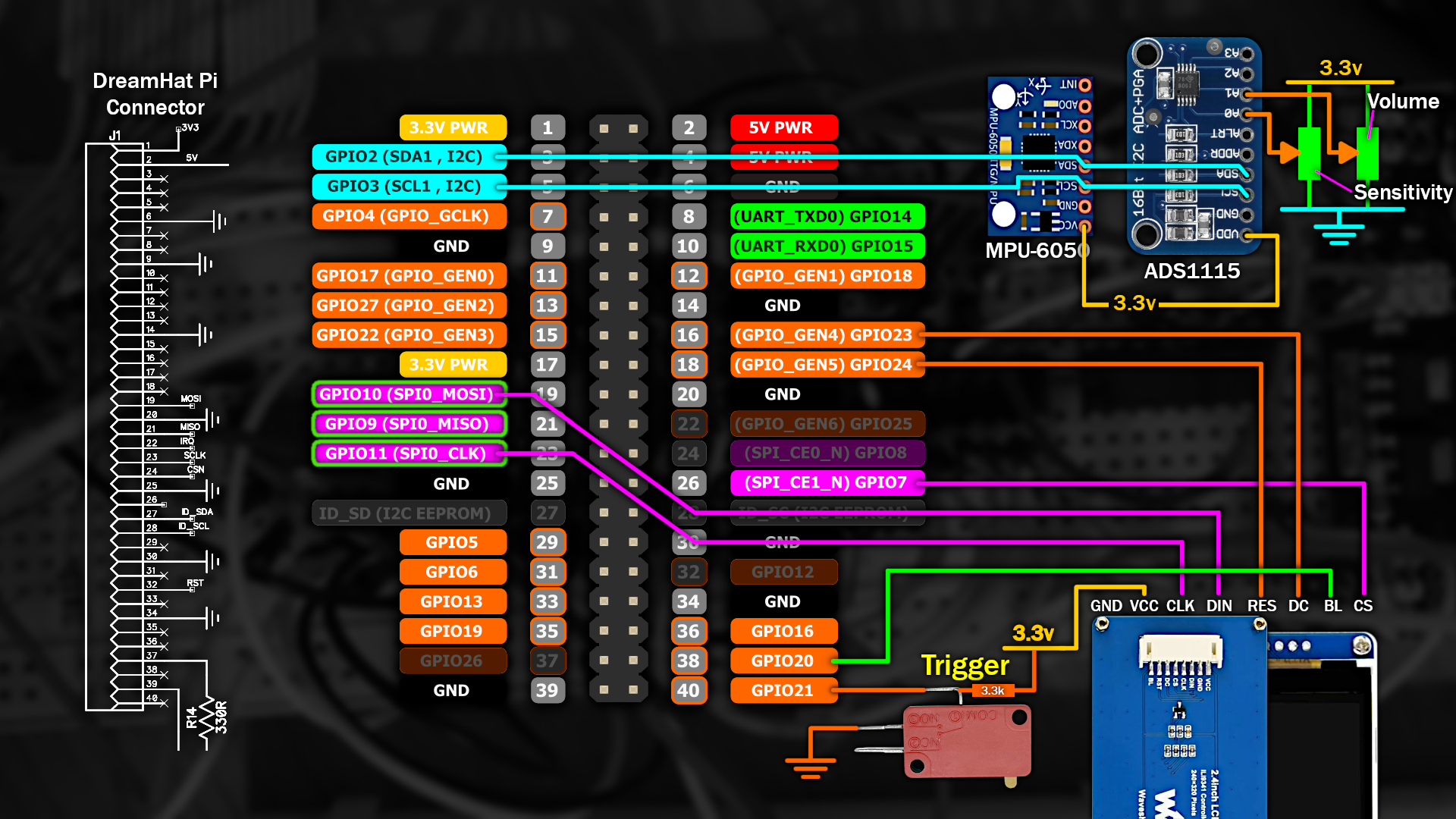Click the LCD BL pin label

pos(1332,606)
